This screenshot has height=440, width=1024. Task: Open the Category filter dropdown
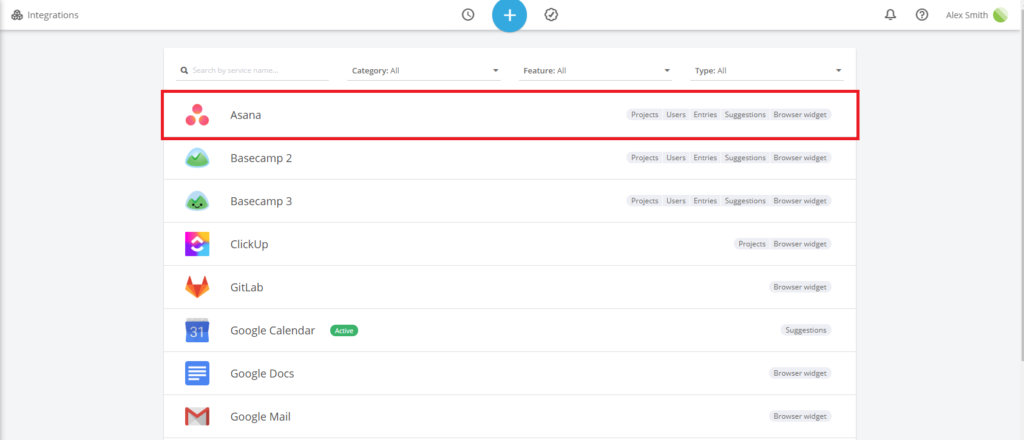424,70
